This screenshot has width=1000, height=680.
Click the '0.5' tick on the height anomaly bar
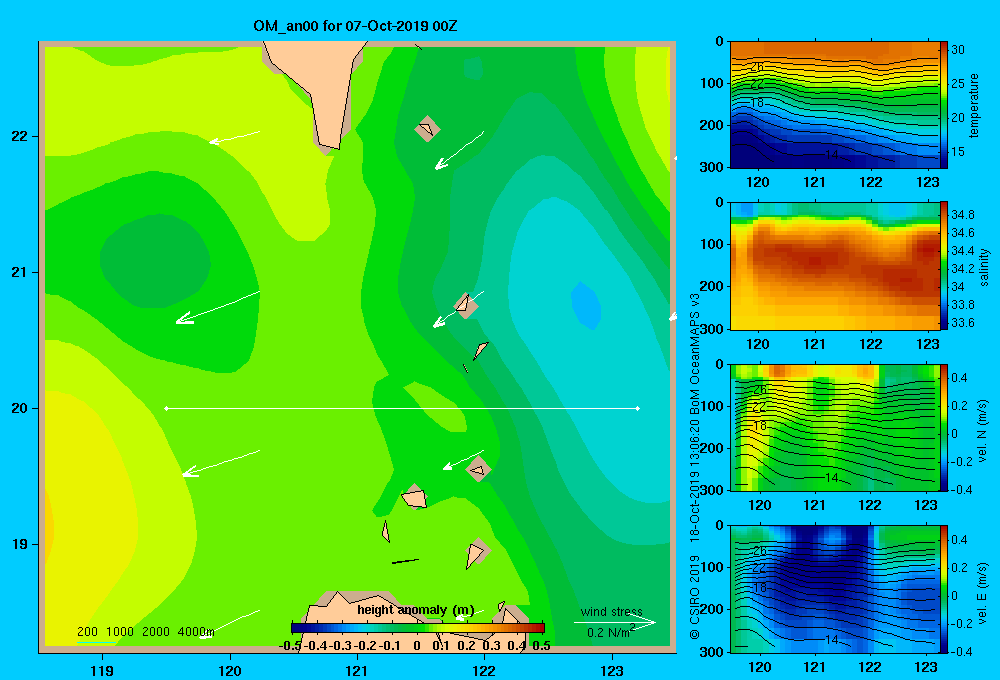541,646
